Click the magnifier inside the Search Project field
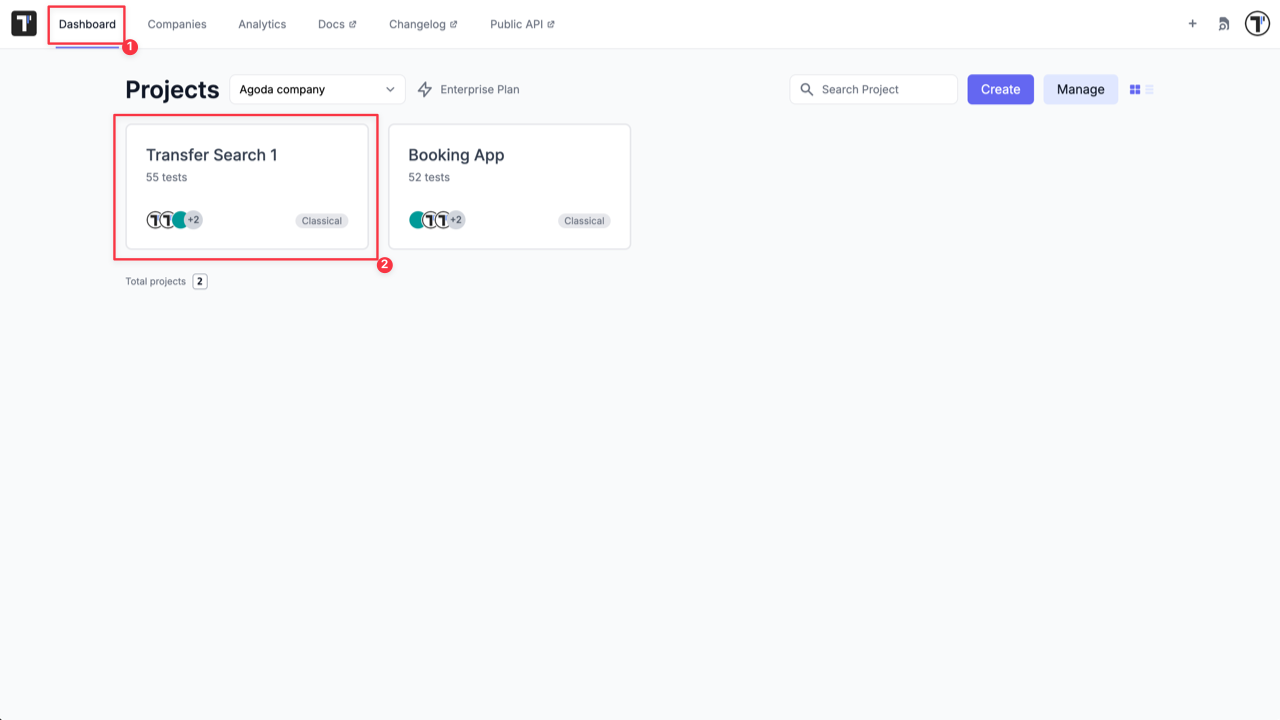 click(x=807, y=89)
